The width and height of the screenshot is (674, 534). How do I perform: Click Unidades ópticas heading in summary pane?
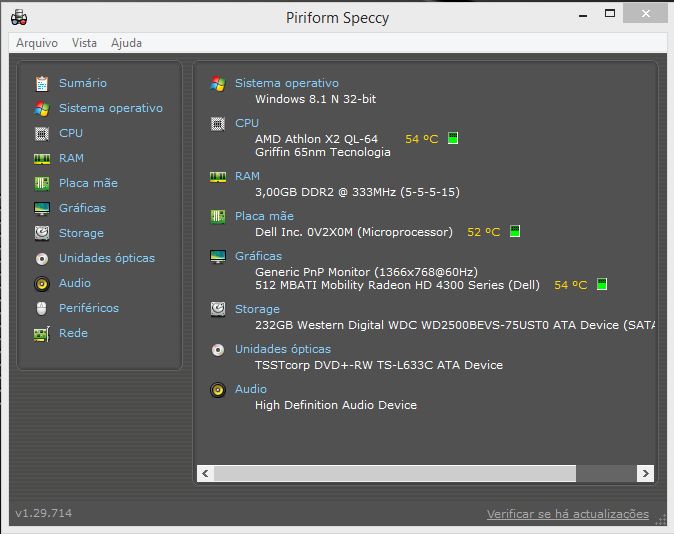click(283, 349)
